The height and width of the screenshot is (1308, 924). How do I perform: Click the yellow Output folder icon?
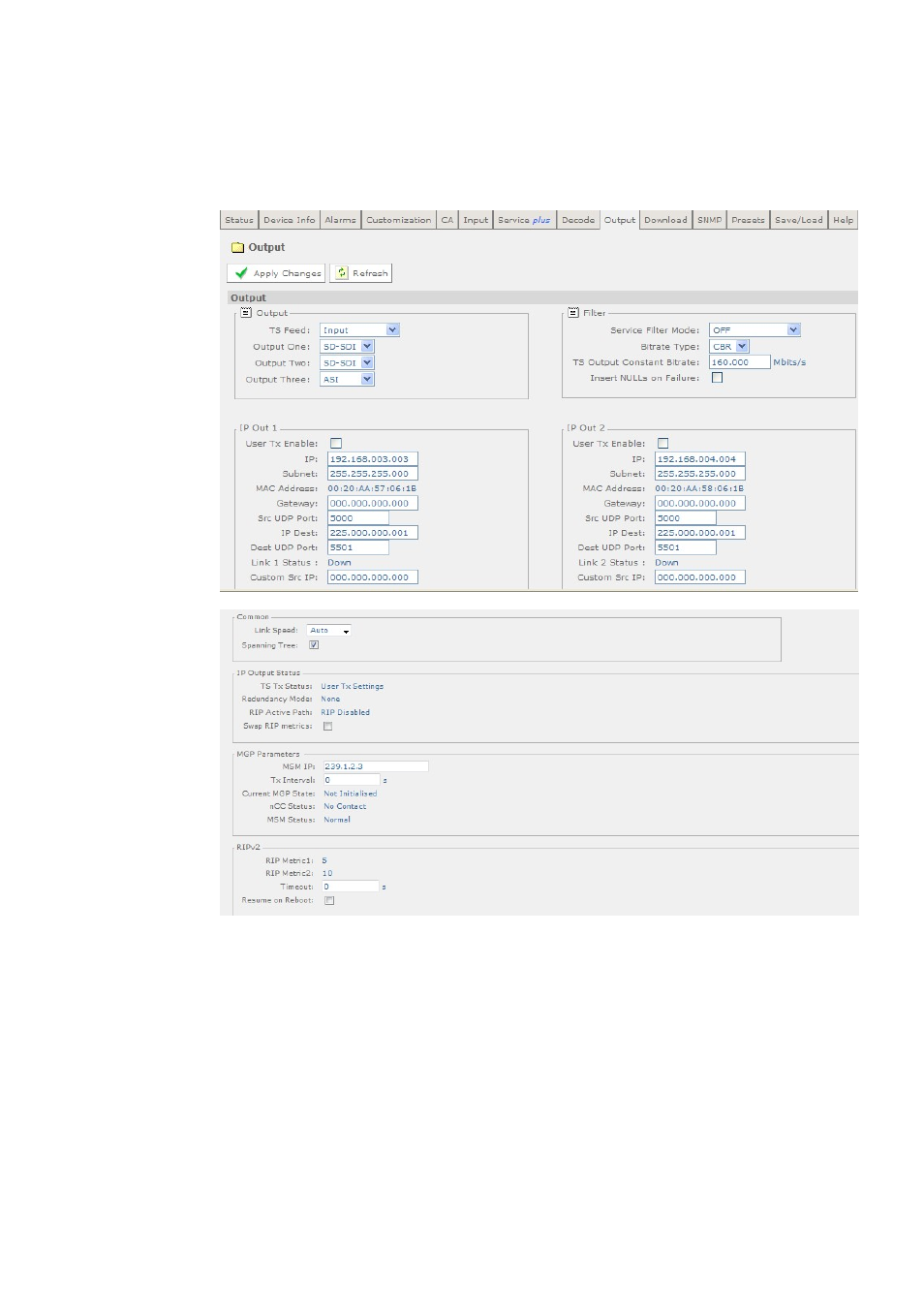click(x=237, y=247)
